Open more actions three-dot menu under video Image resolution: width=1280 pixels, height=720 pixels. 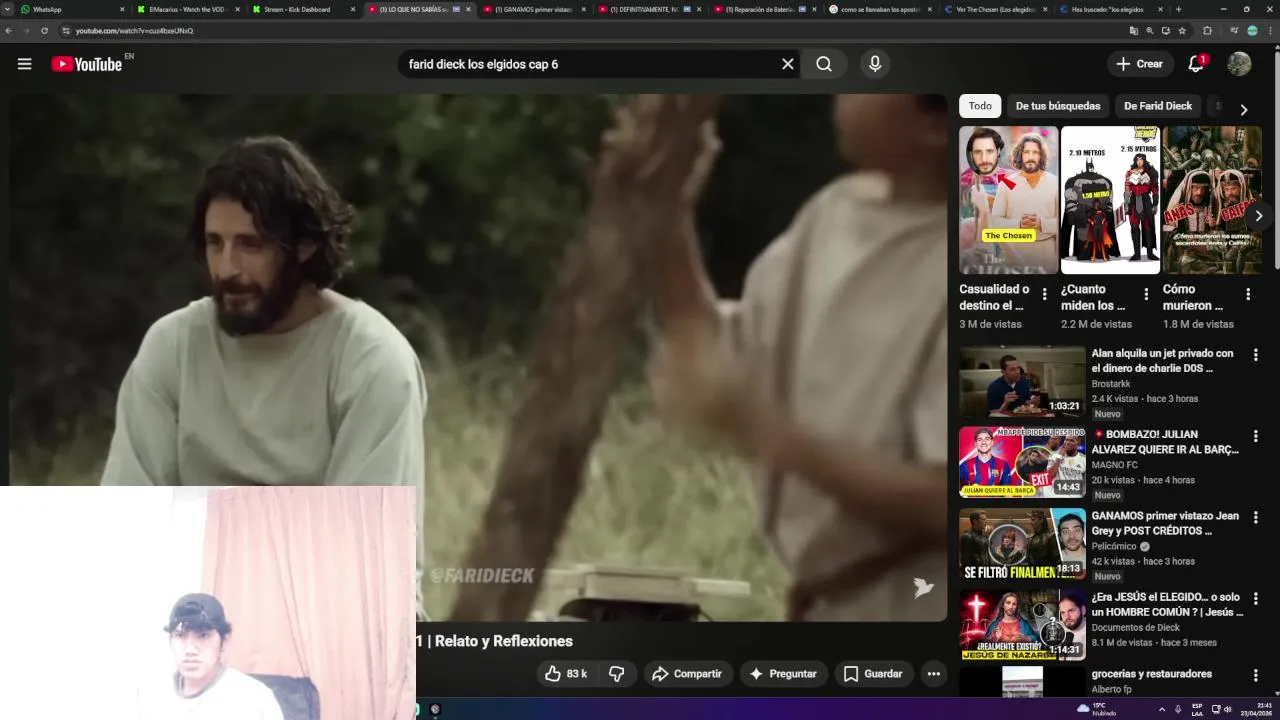pos(933,674)
